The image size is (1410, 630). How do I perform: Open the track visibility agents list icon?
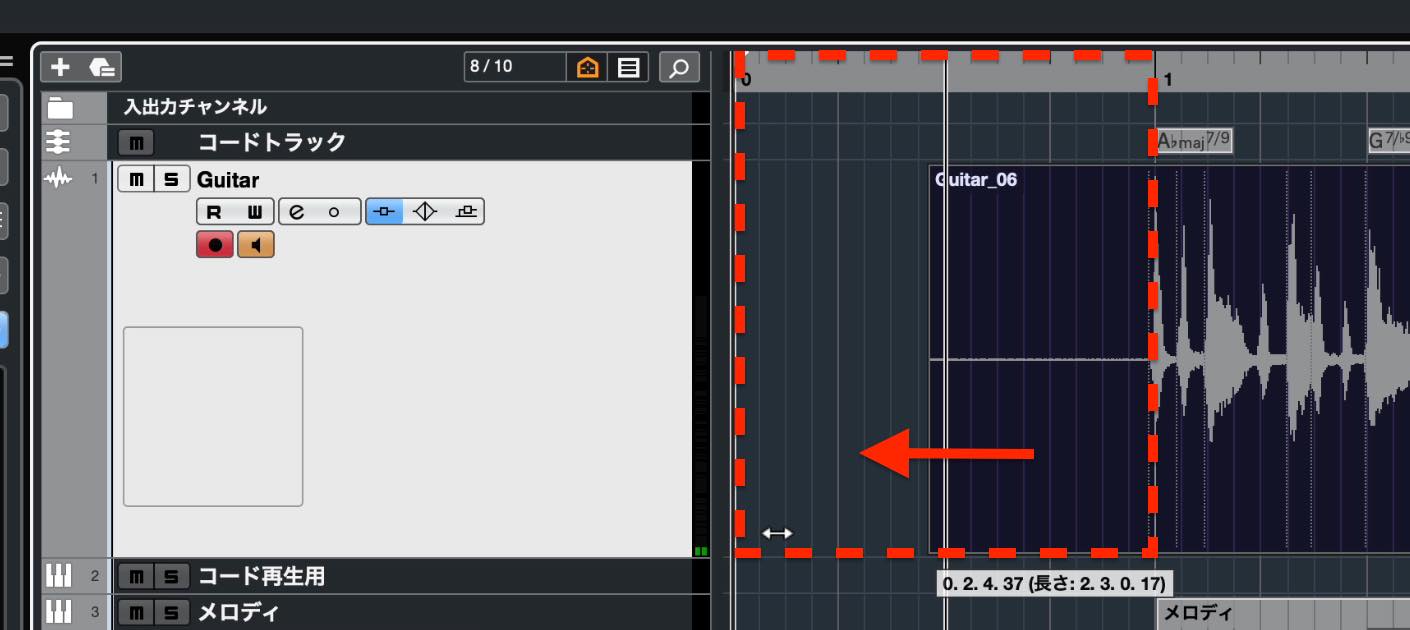(628, 68)
